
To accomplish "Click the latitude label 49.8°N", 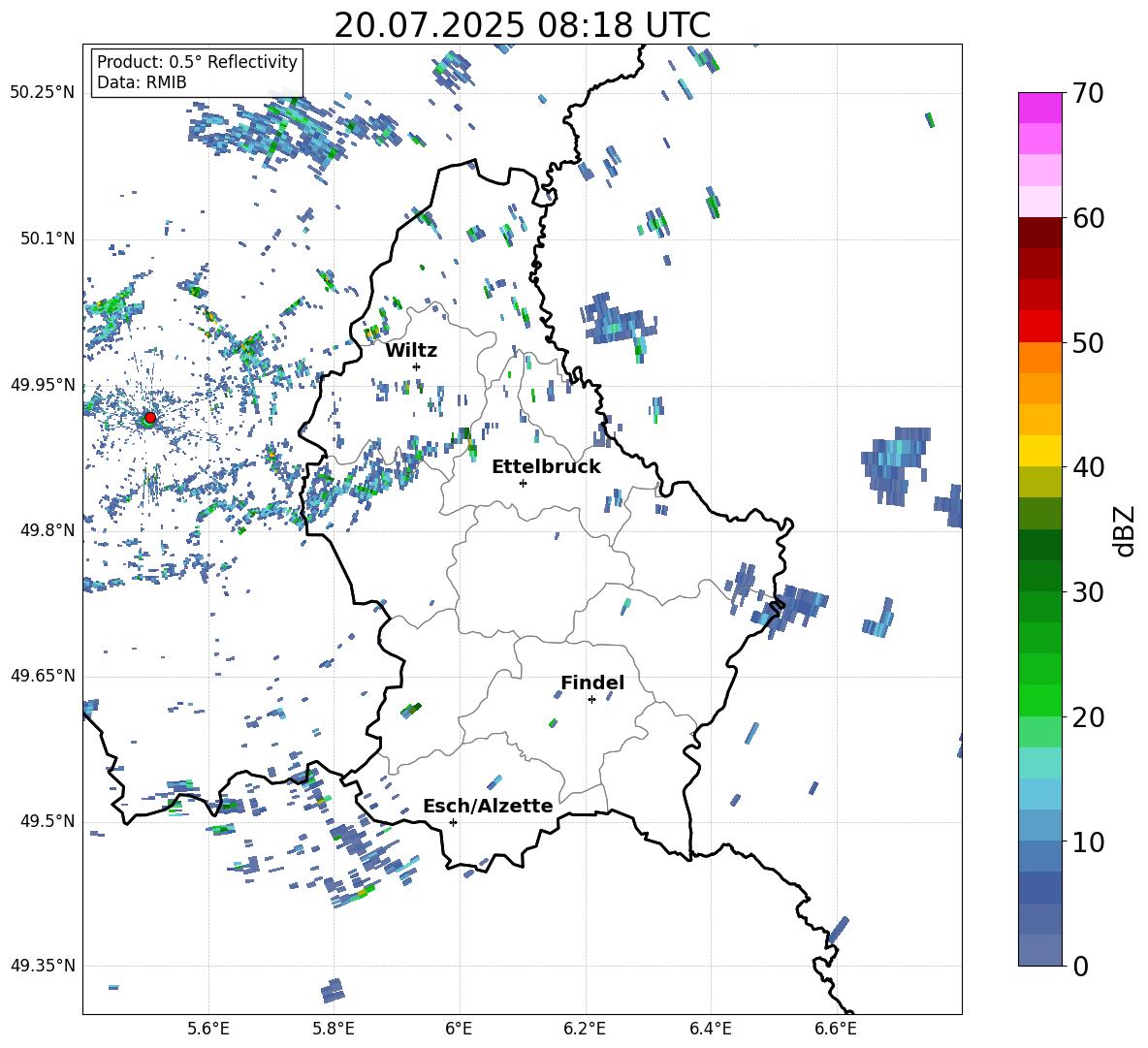I will (48, 529).
